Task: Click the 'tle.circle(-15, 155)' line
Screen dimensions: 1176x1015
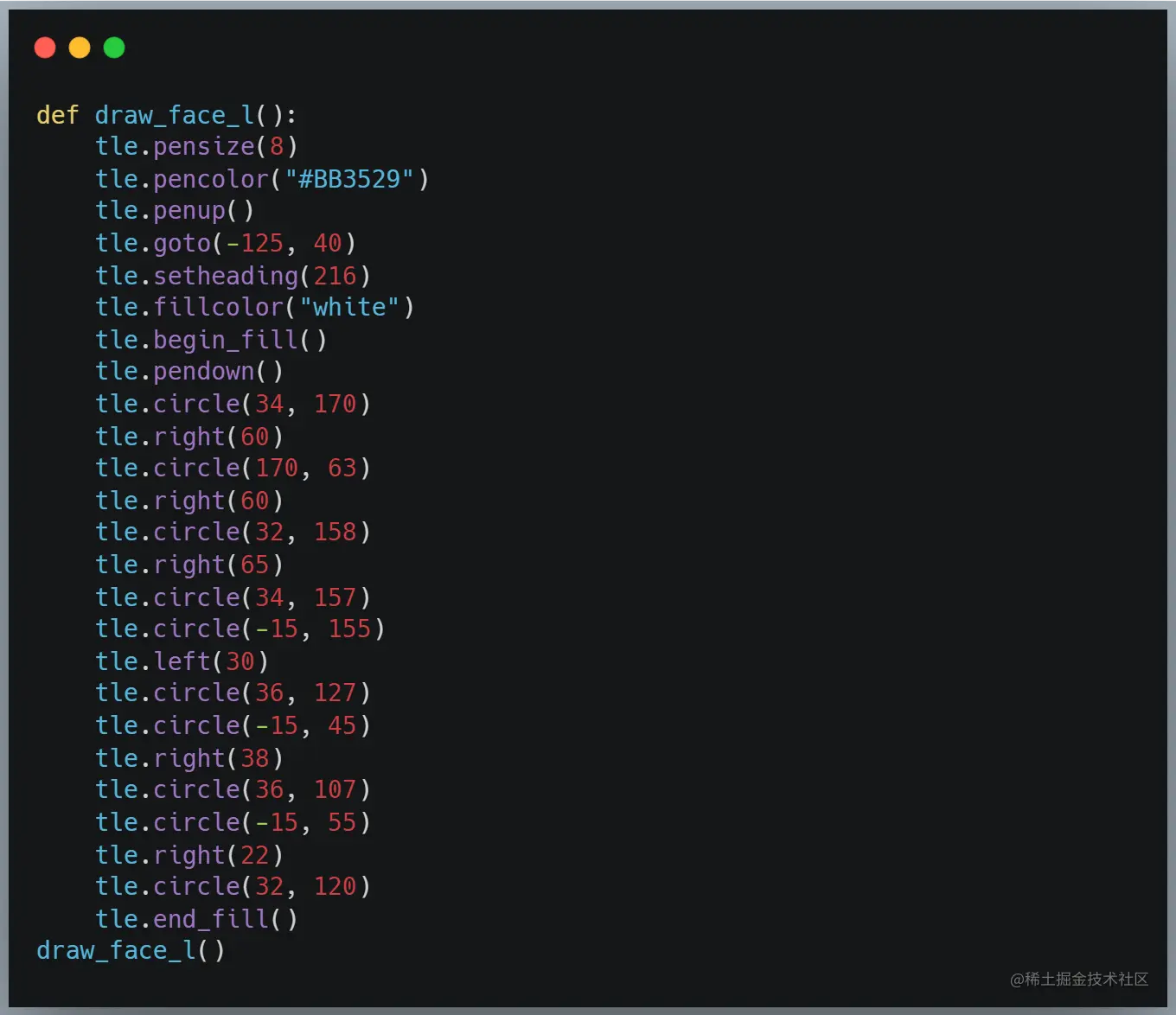Action: pos(240,629)
